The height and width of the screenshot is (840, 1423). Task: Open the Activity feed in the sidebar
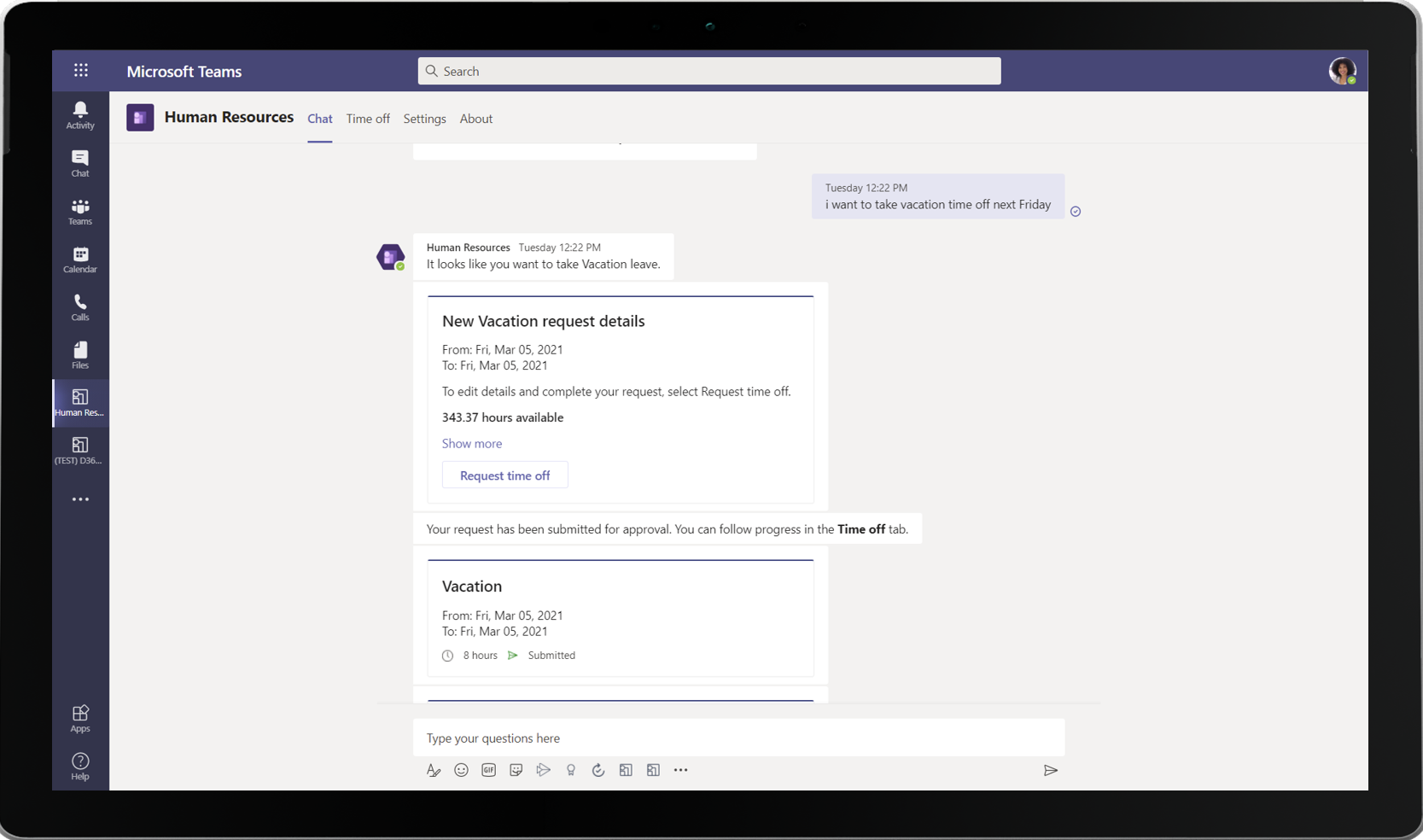click(79, 113)
